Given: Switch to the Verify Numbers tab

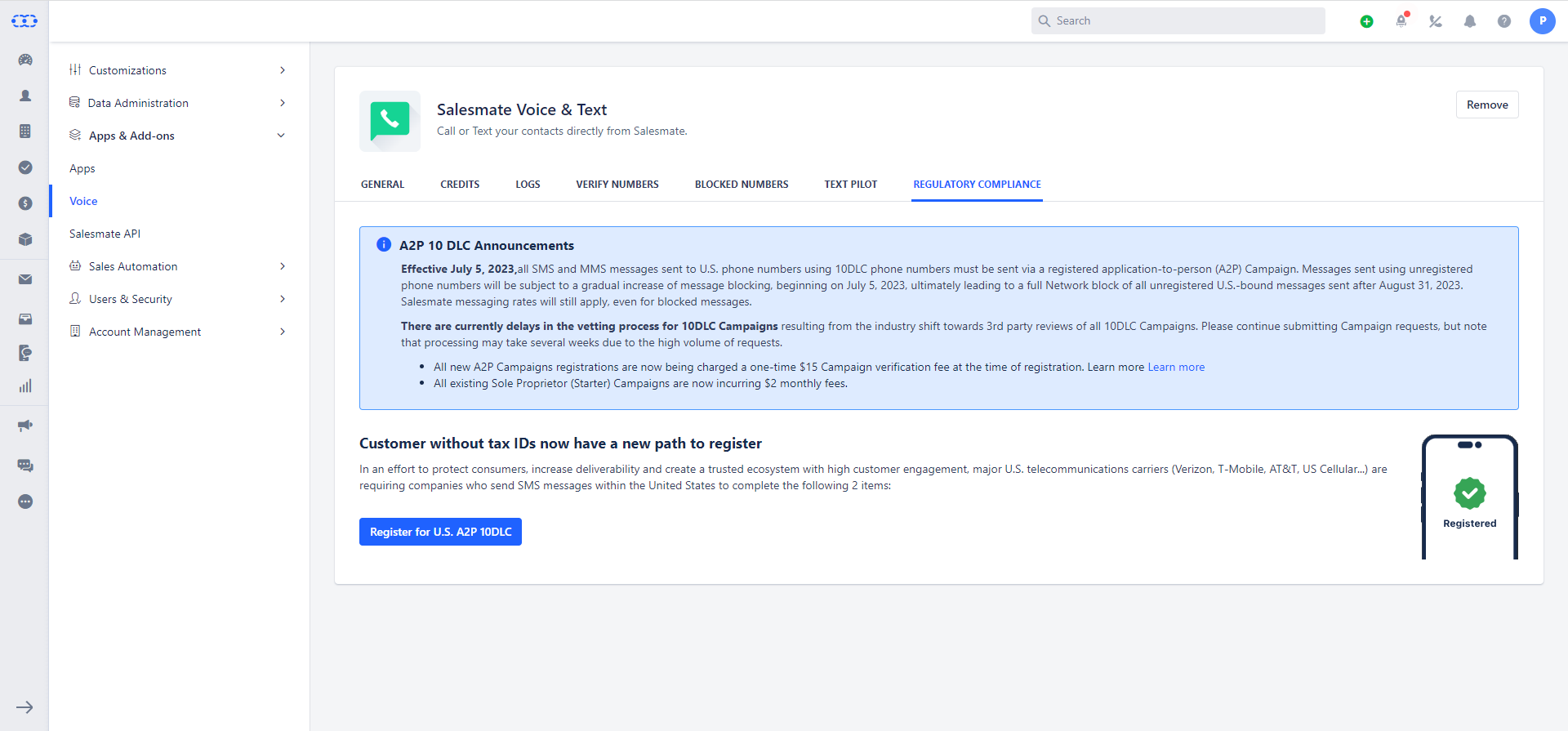Looking at the screenshot, I should [x=617, y=185].
